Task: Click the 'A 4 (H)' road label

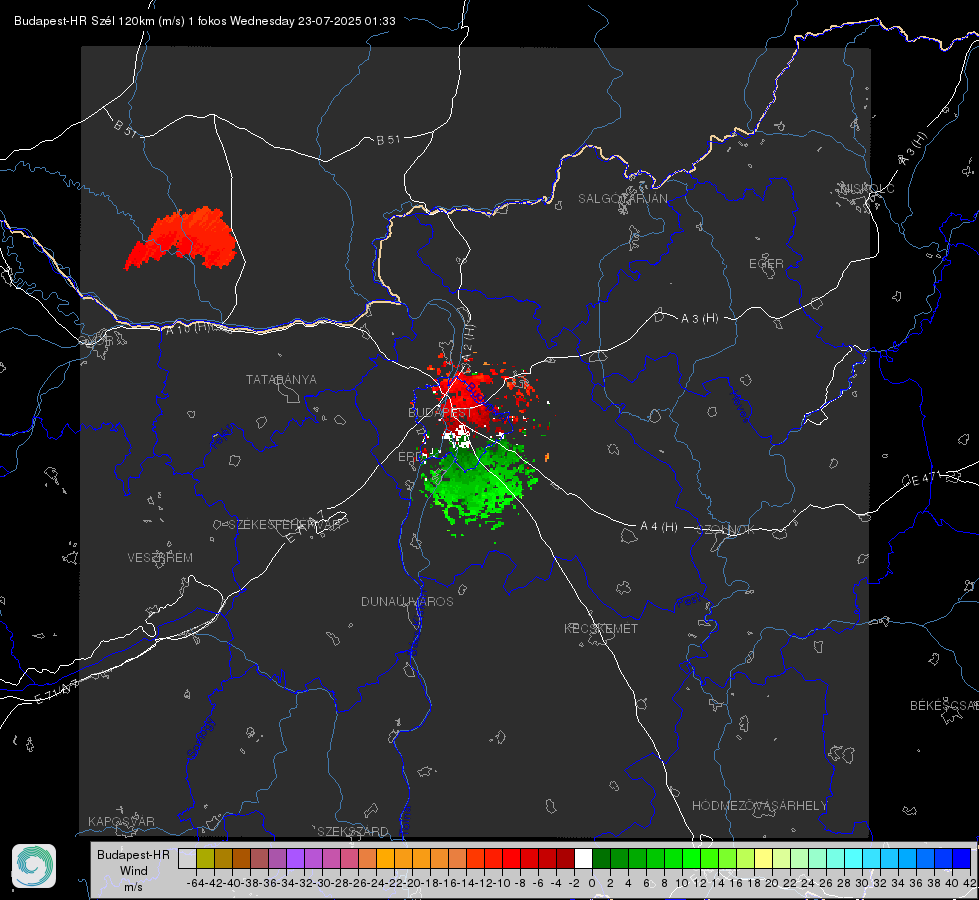Action: [x=659, y=527]
